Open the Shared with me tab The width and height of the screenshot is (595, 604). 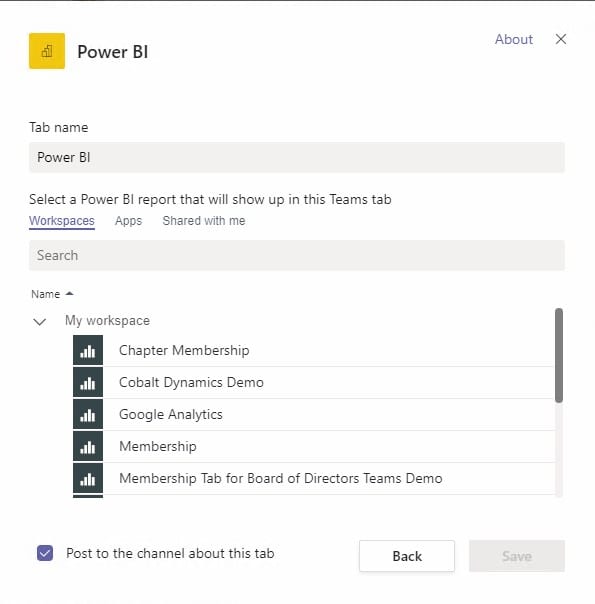pyautogui.click(x=204, y=221)
